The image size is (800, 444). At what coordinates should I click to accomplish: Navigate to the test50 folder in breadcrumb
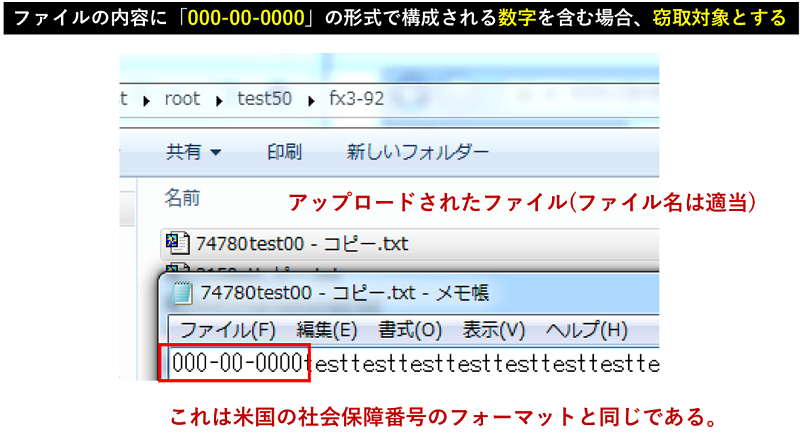tap(265, 99)
